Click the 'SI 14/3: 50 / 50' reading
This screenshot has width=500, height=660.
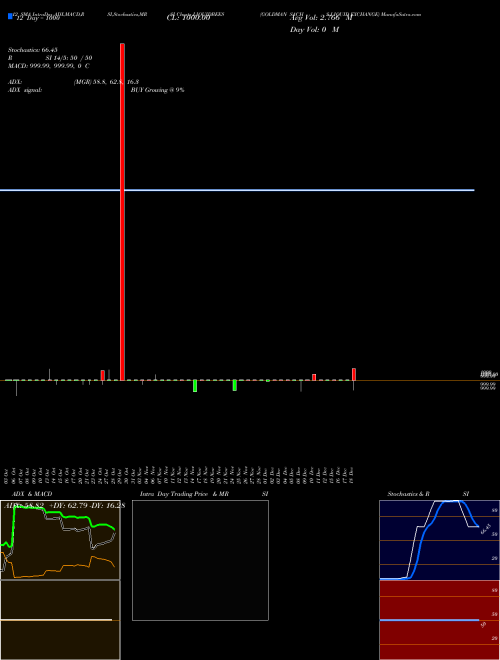click(x=69, y=58)
